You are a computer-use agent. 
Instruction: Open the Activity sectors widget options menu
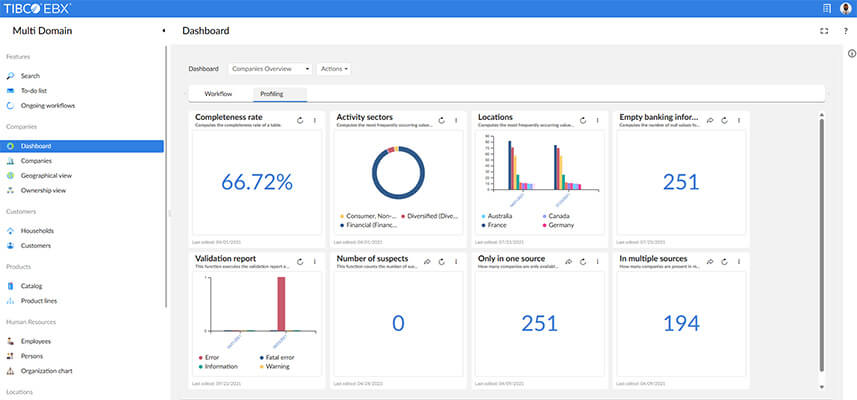pos(456,120)
